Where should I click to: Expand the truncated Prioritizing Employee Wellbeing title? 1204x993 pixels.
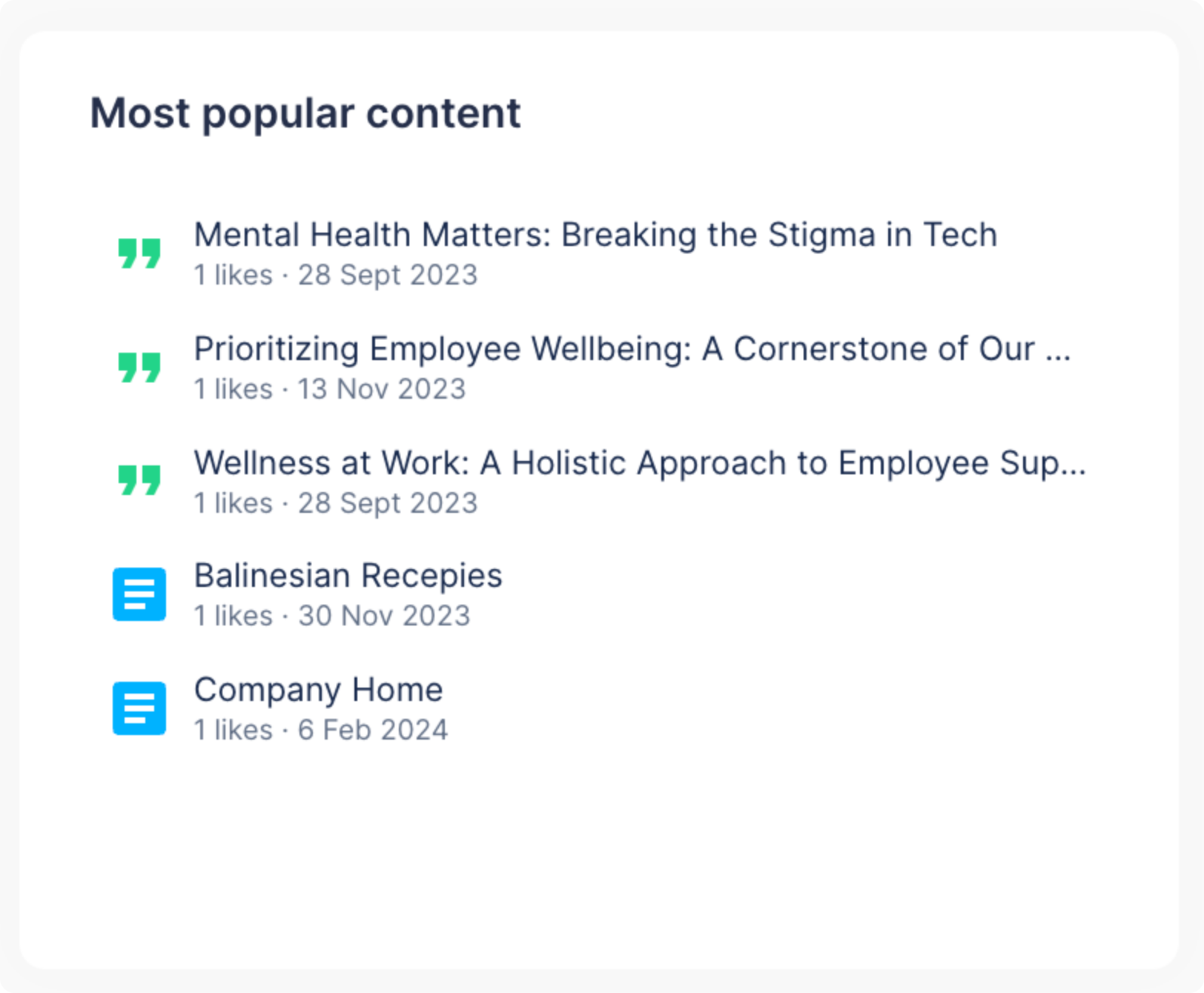pos(632,349)
